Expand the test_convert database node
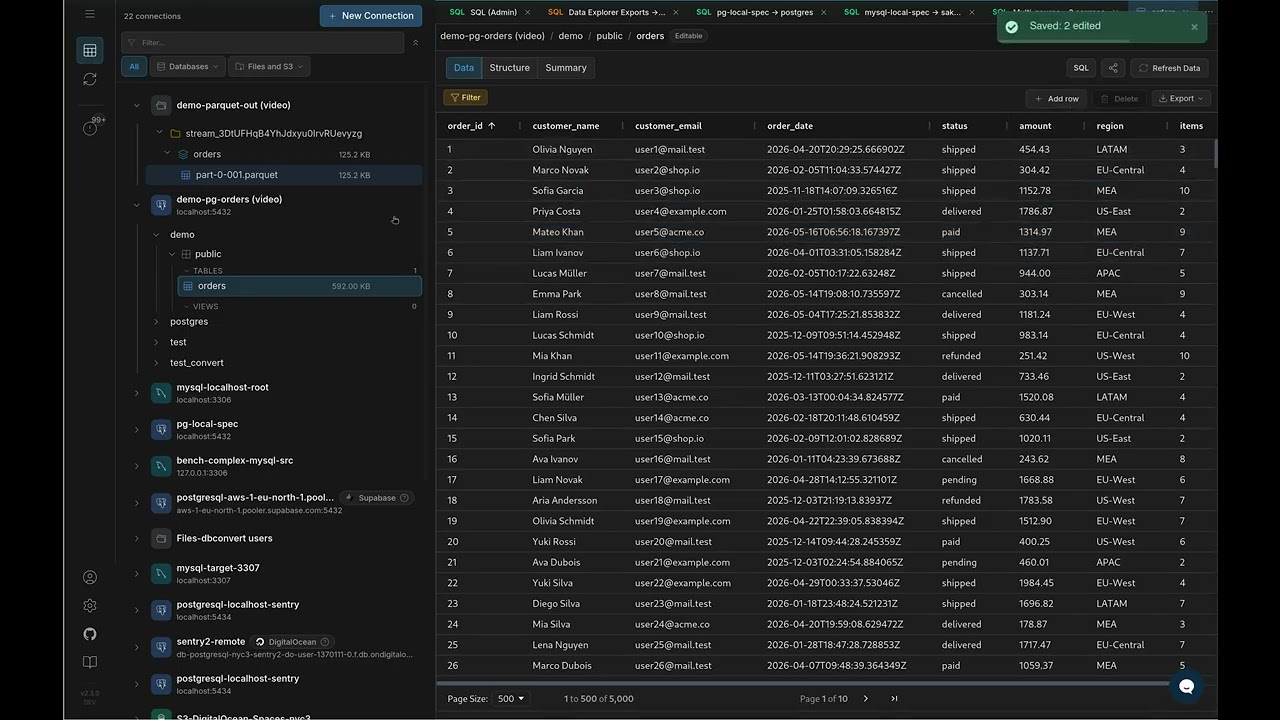Screen dimensions: 1280x720 coord(156,363)
